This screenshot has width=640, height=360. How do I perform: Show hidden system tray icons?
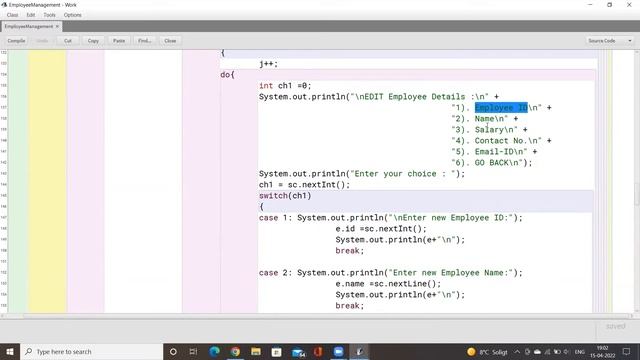pyautogui.click(x=517, y=352)
